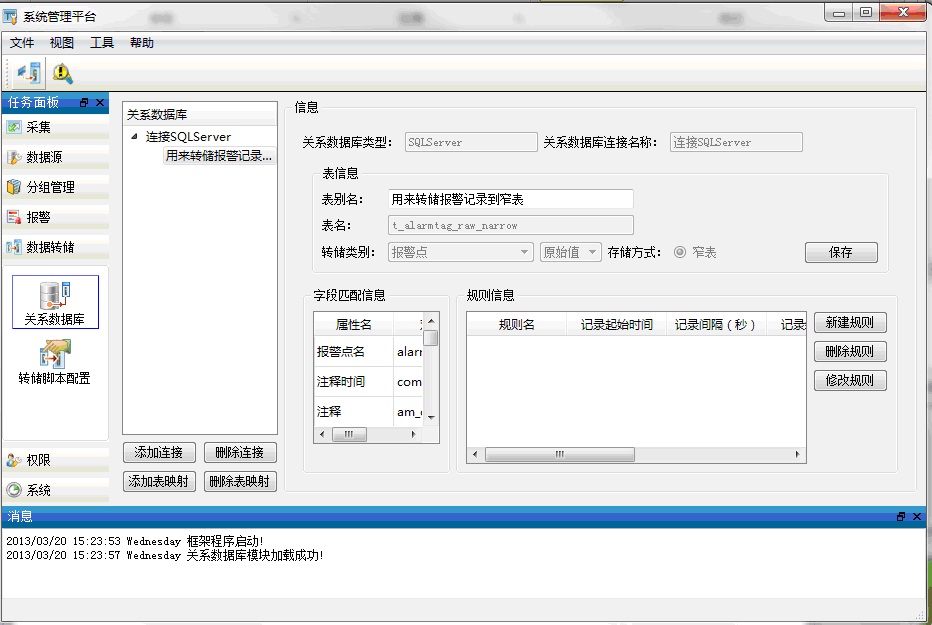The height and width of the screenshot is (625, 932).
Task: Click the 新建规则 button
Action: coord(850,323)
